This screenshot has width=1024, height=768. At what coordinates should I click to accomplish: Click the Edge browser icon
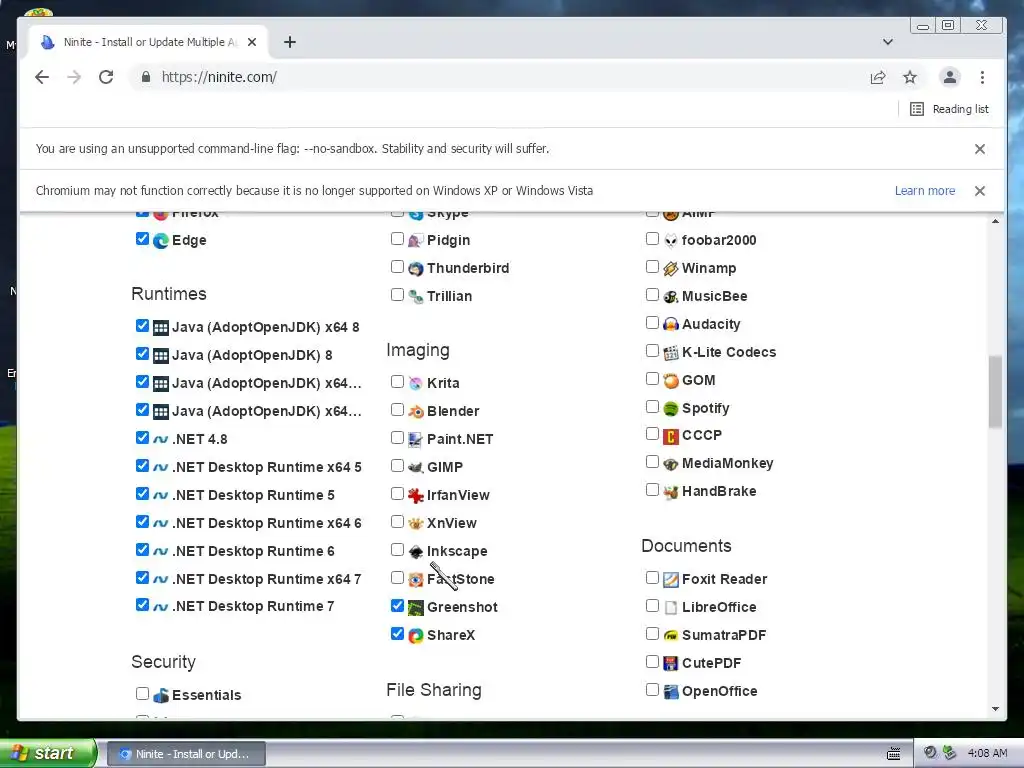[x=161, y=240]
